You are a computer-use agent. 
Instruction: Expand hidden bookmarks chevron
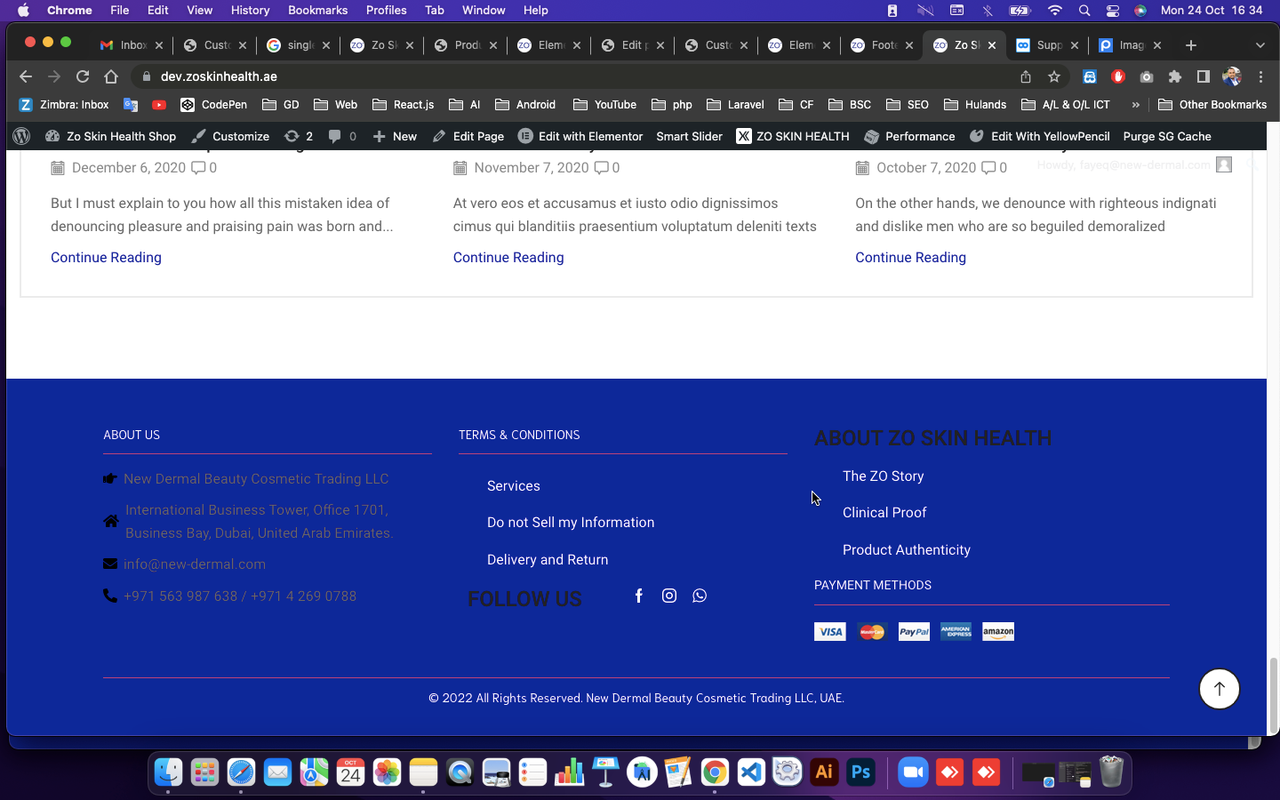(x=1135, y=104)
